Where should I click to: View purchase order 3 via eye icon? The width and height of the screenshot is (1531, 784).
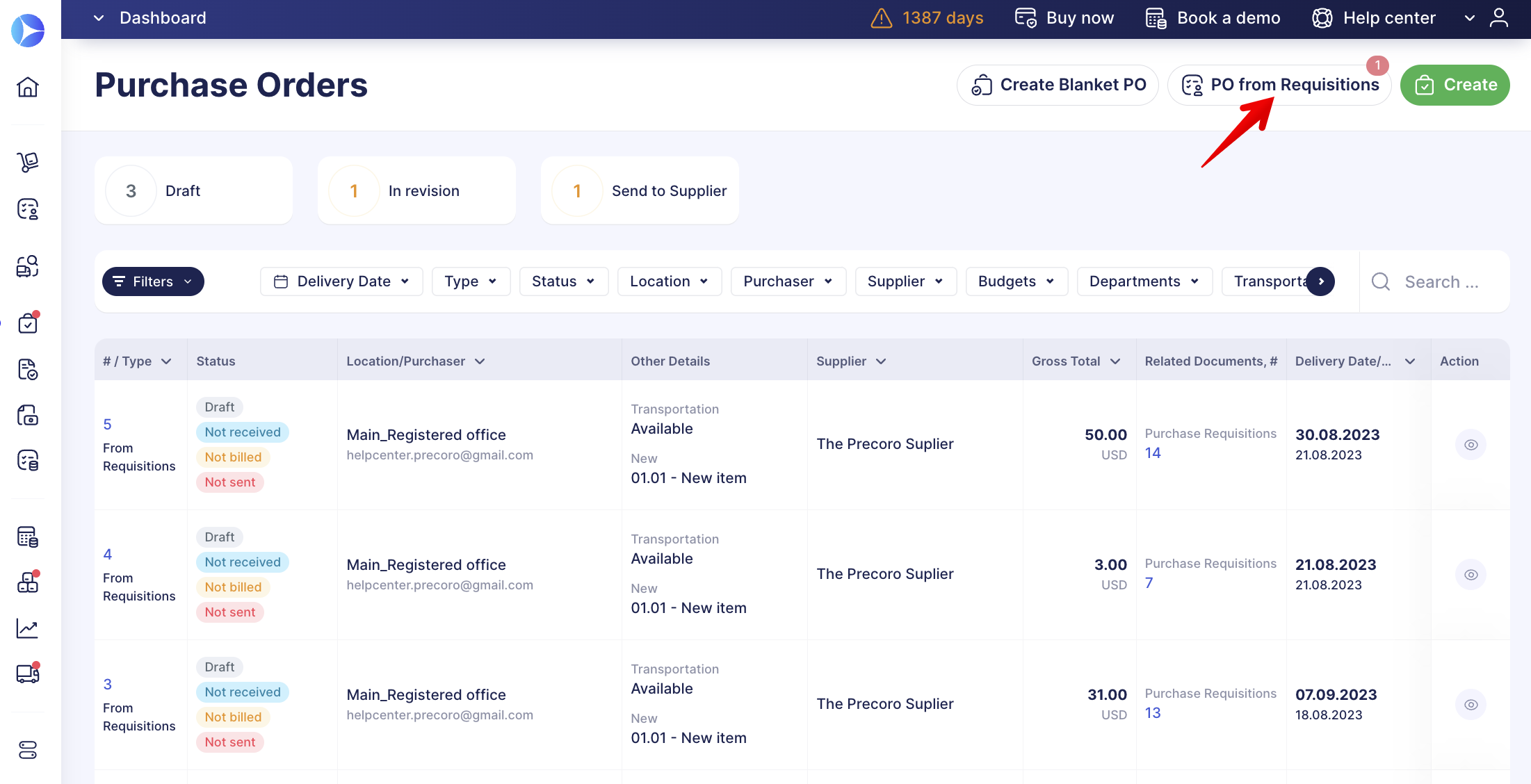1471,705
